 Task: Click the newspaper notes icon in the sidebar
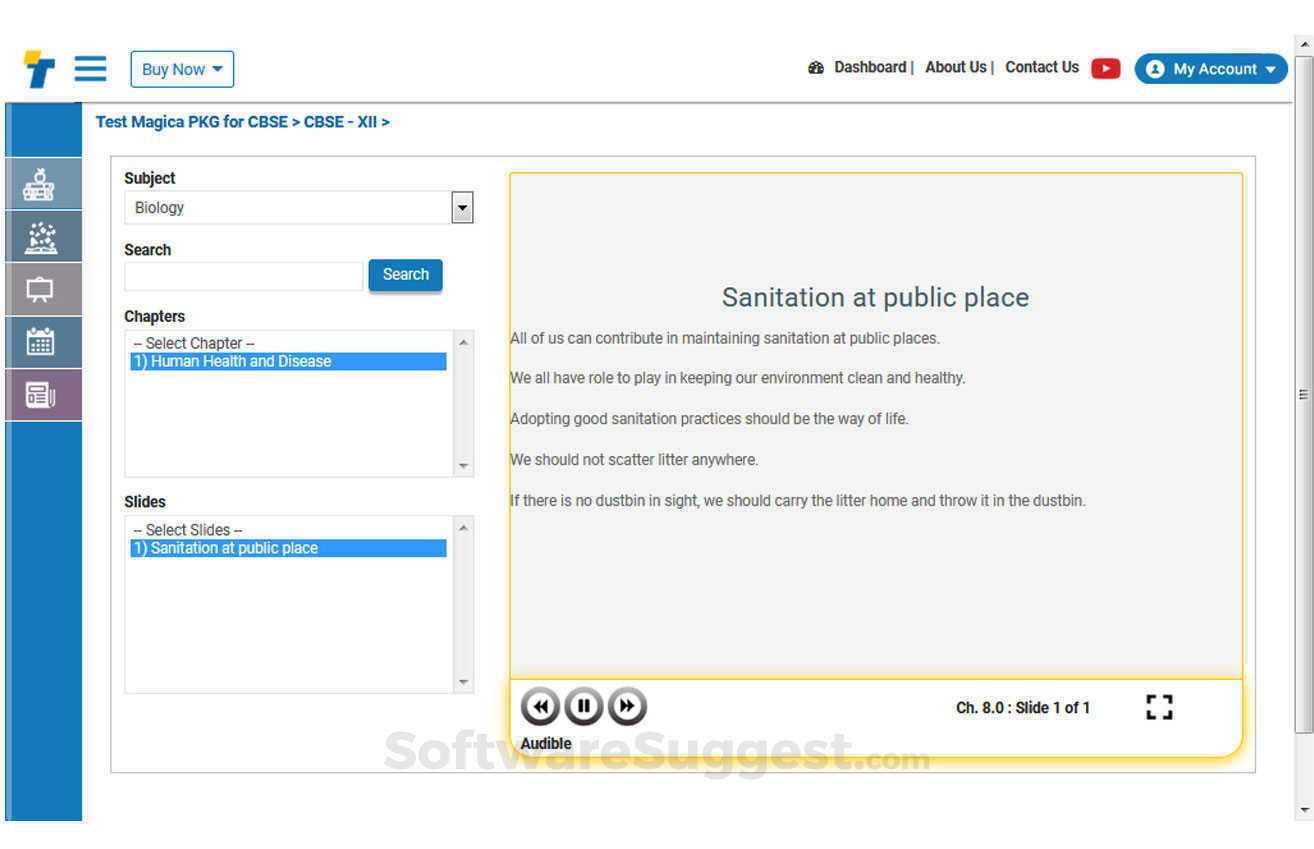pyautogui.click(x=42, y=393)
